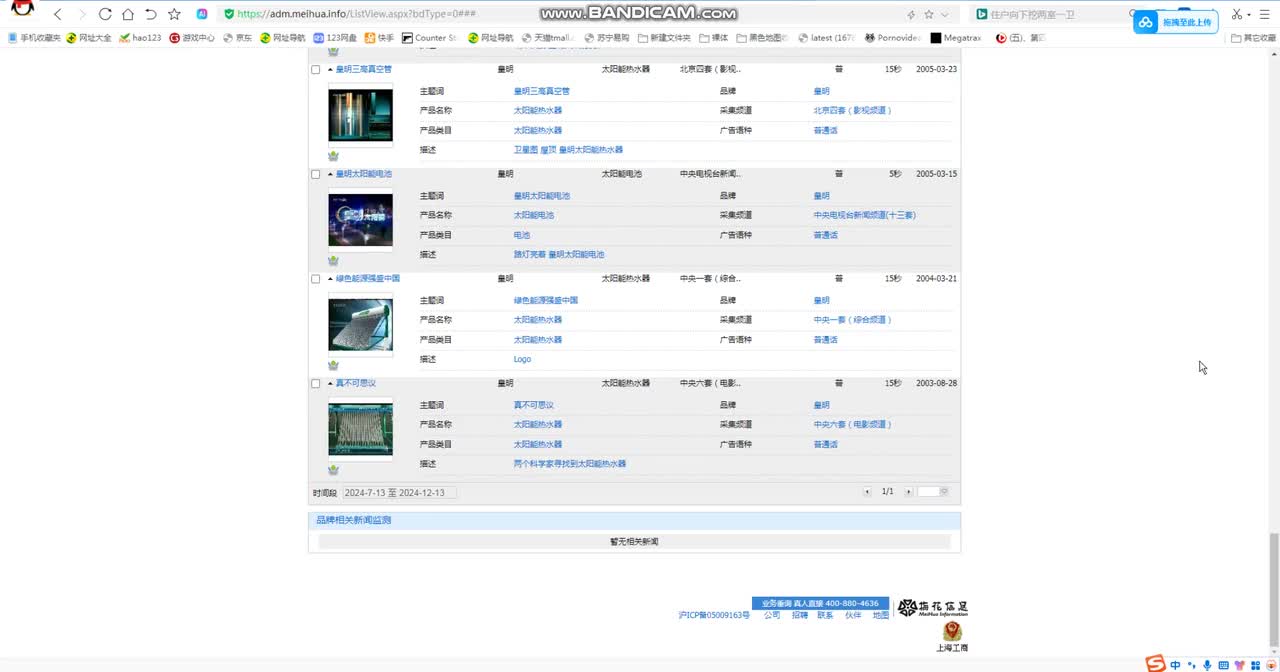Click the 业务垂询 hotline 400-880-4636 banner

click(x=820, y=604)
